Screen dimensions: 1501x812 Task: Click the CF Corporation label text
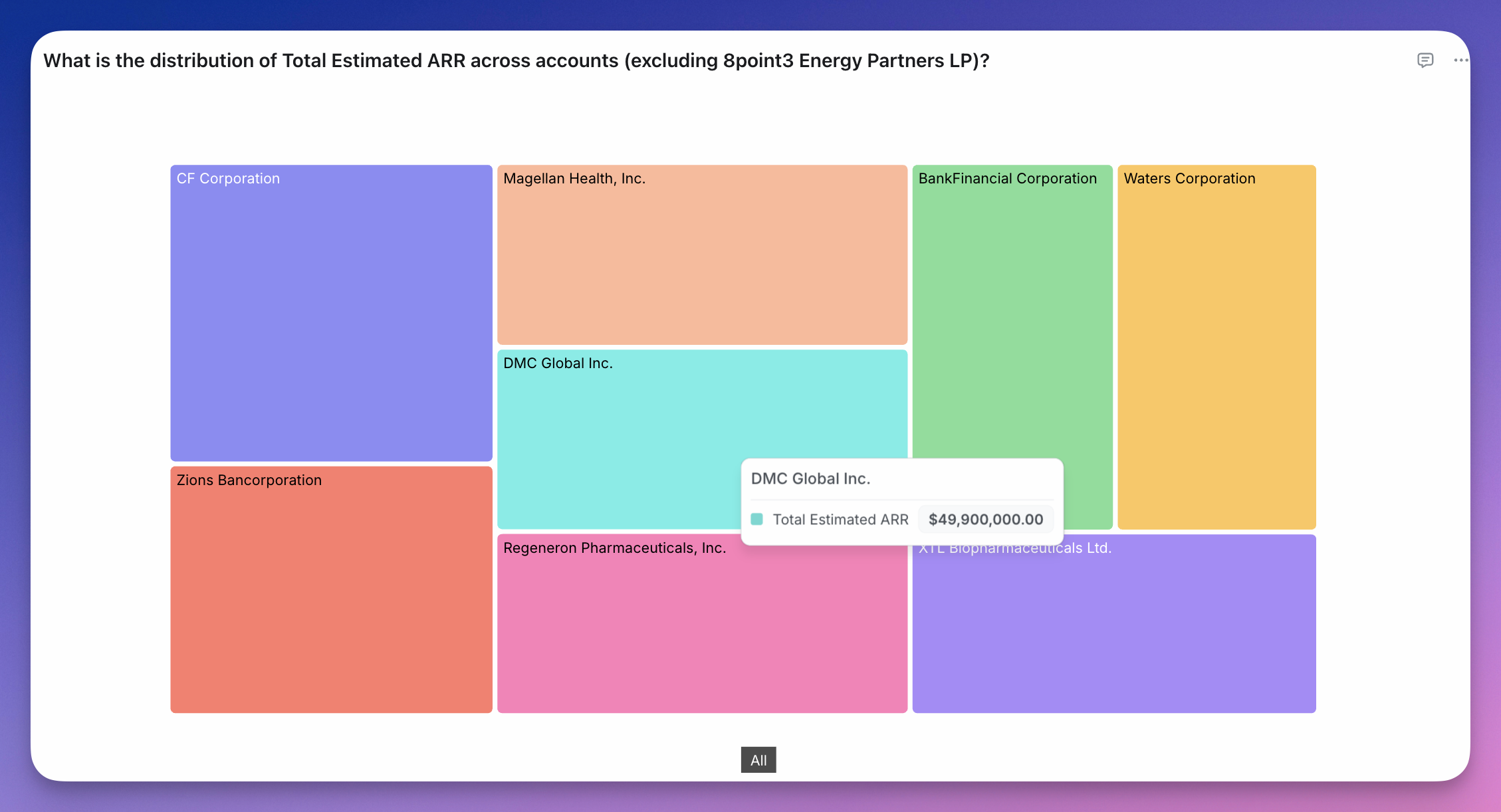coord(228,179)
